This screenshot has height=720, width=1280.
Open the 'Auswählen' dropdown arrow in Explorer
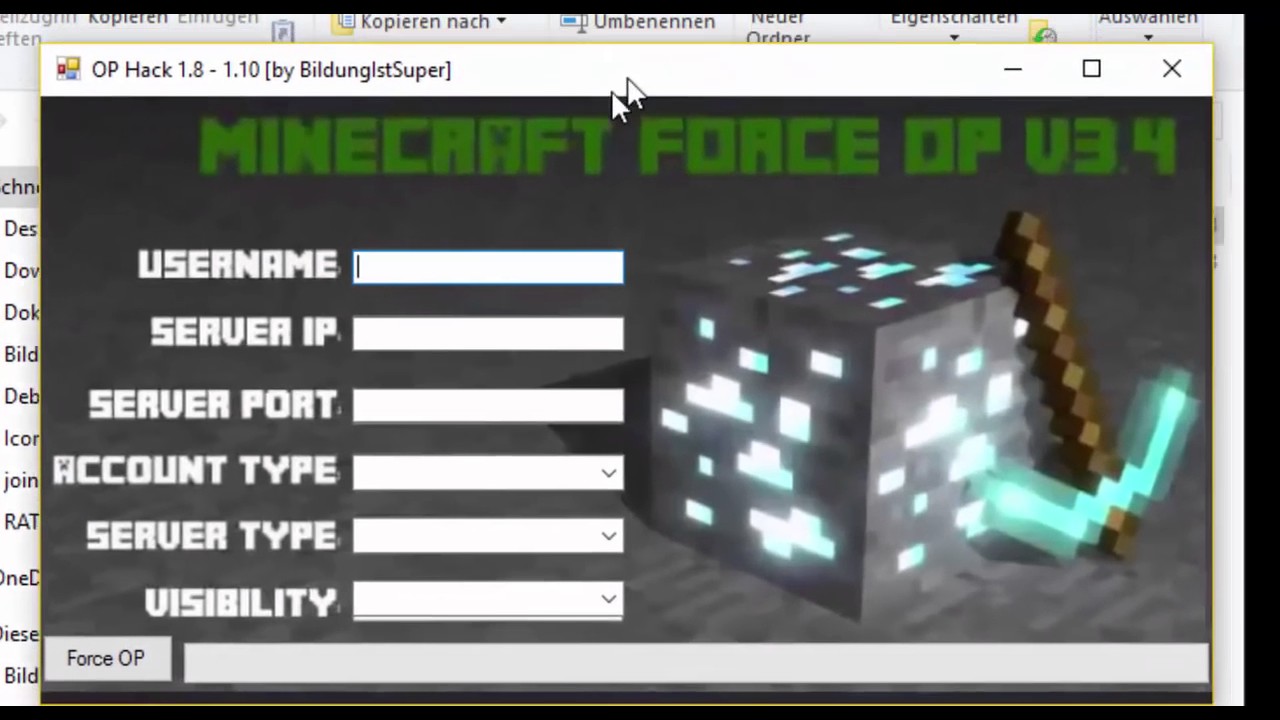pyautogui.click(x=1148, y=38)
